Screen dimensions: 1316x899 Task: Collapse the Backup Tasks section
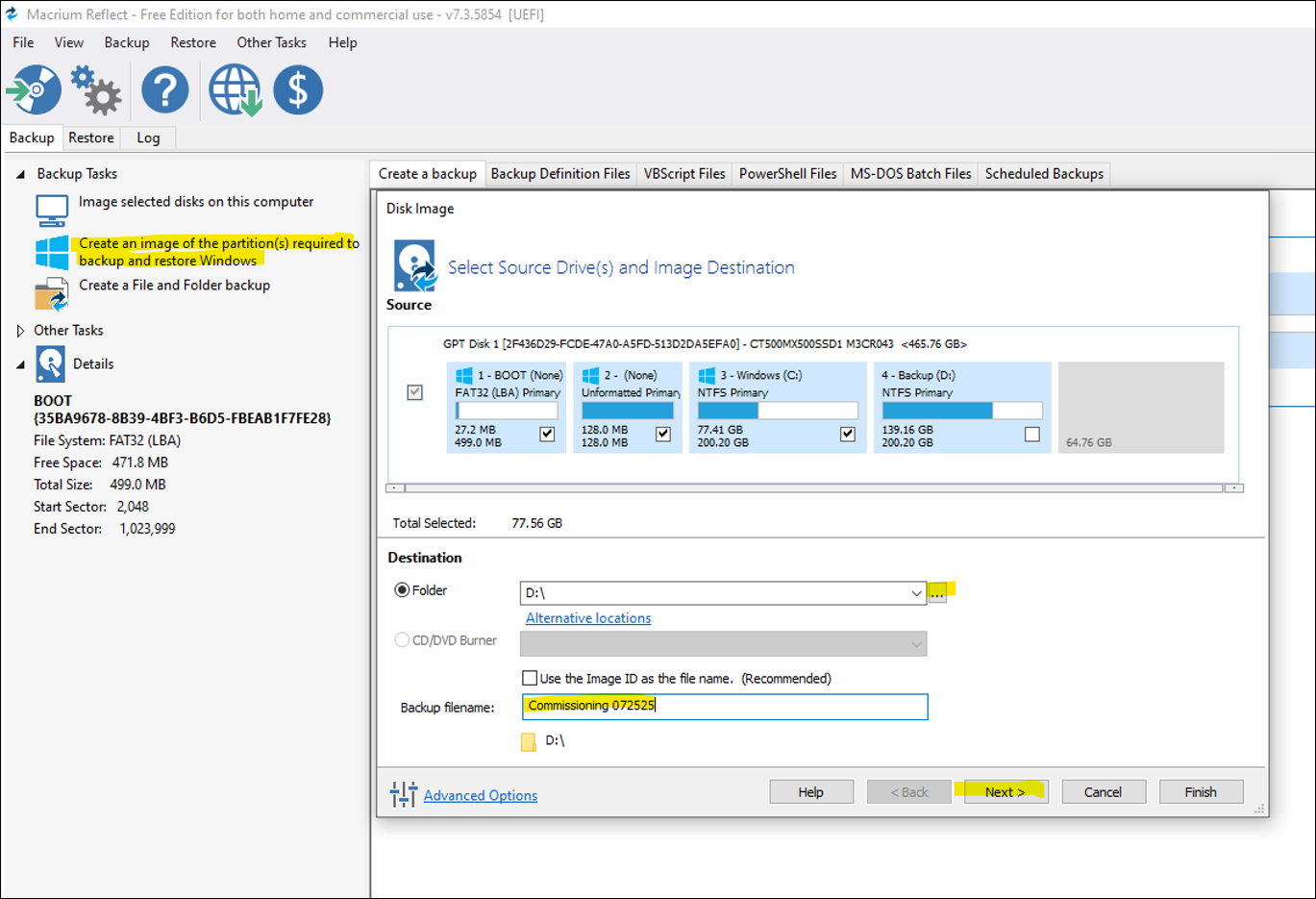click(20, 174)
